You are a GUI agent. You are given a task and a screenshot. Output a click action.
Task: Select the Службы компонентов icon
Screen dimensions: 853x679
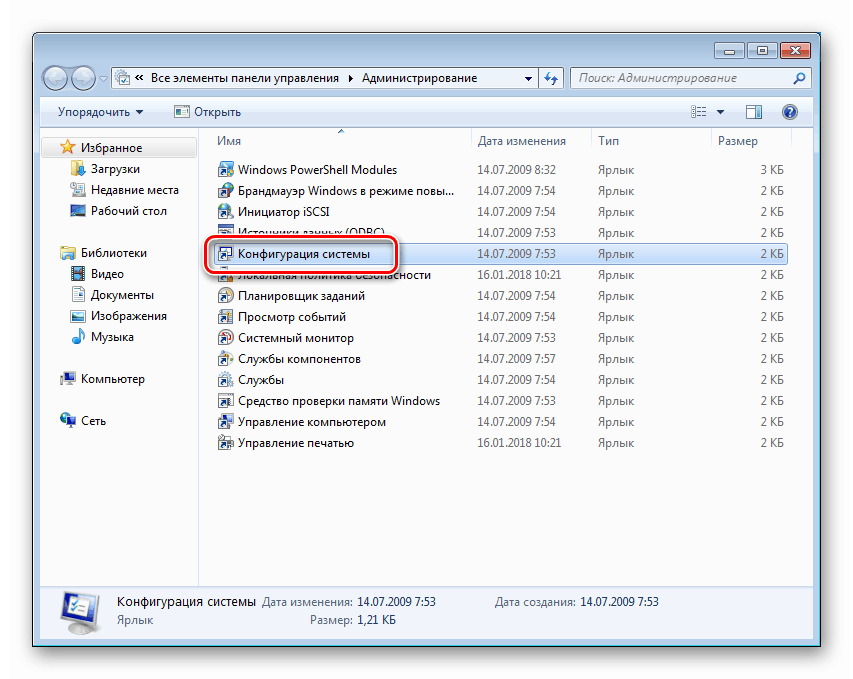225,359
